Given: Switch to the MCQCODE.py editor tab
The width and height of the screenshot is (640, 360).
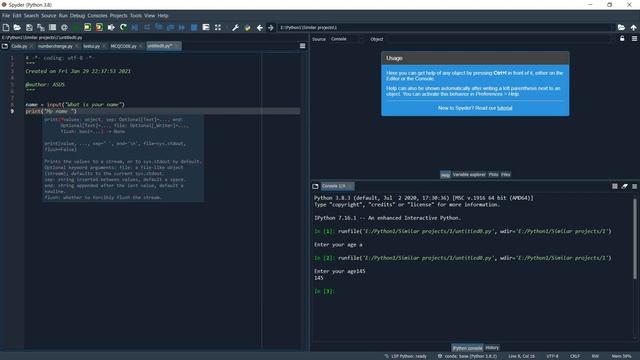Looking at the screenshot, I should 124,46.
